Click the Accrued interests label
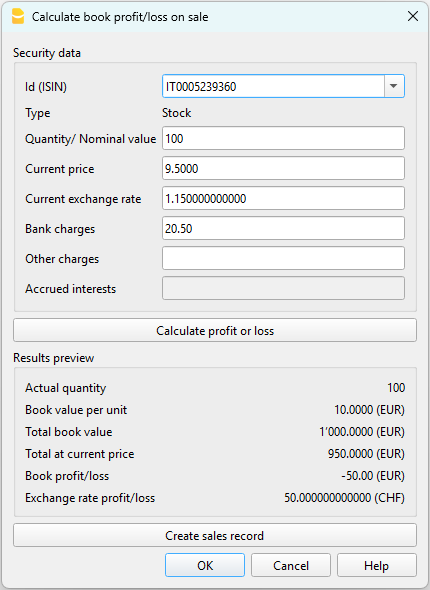430x590 pixels. 71,289
